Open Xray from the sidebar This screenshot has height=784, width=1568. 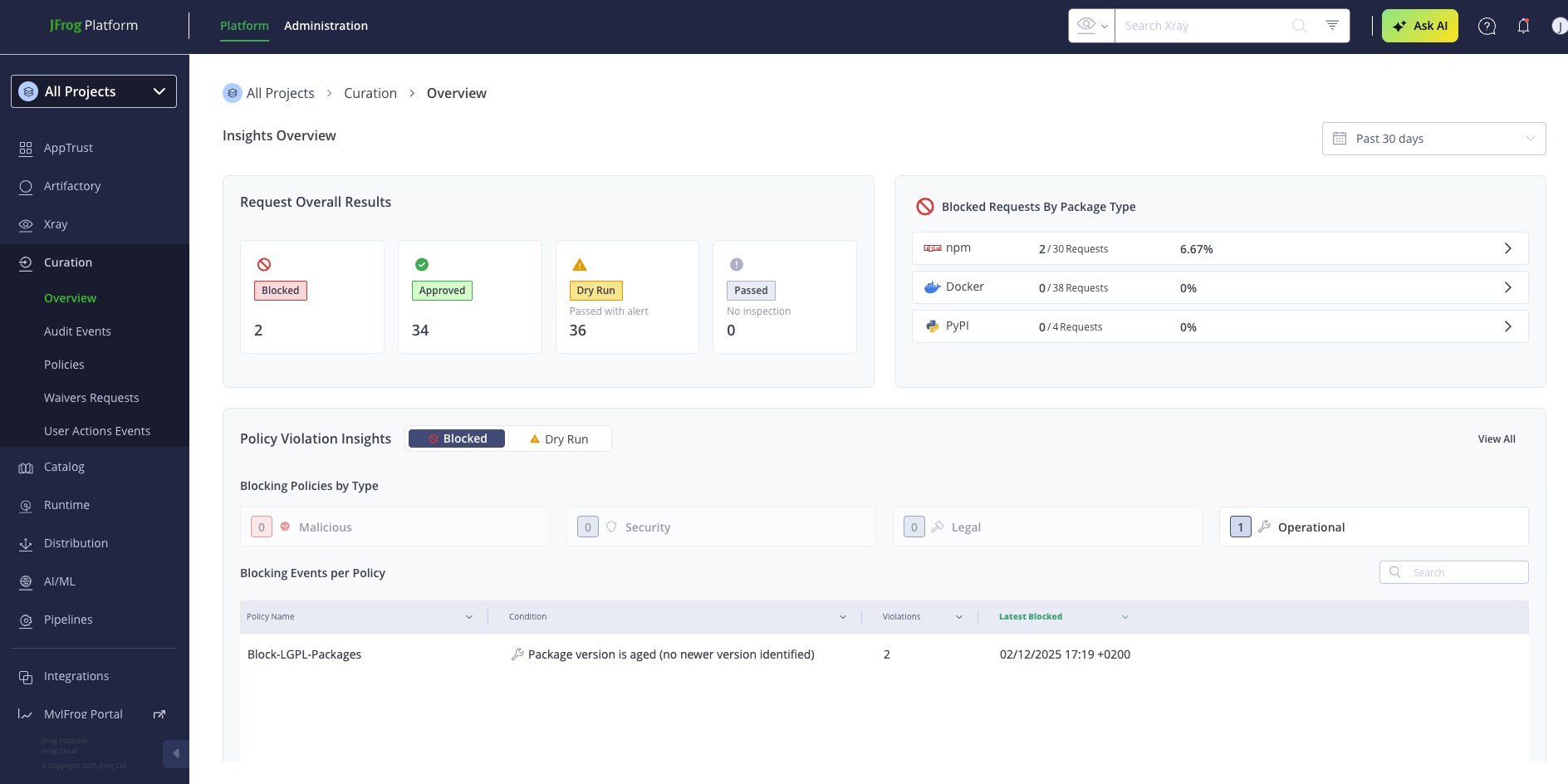[56, 224]
